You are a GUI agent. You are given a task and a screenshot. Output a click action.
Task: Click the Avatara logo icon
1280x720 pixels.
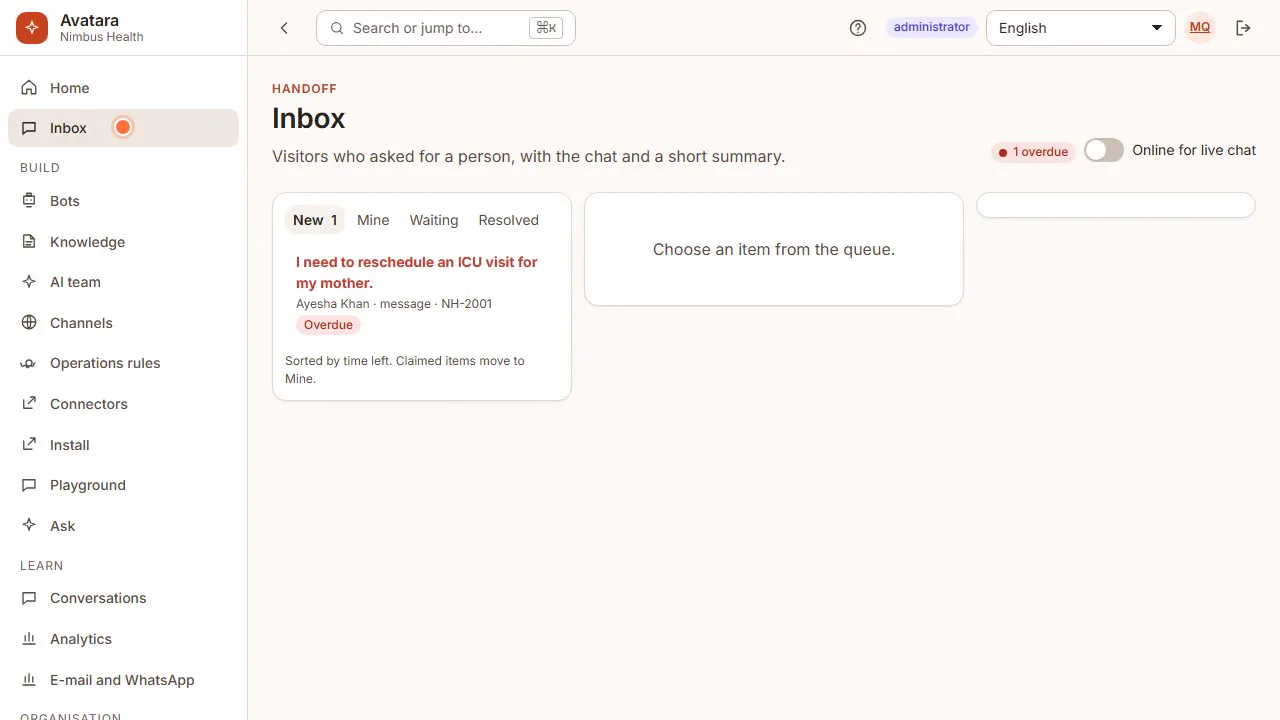(x=32, y=28)
